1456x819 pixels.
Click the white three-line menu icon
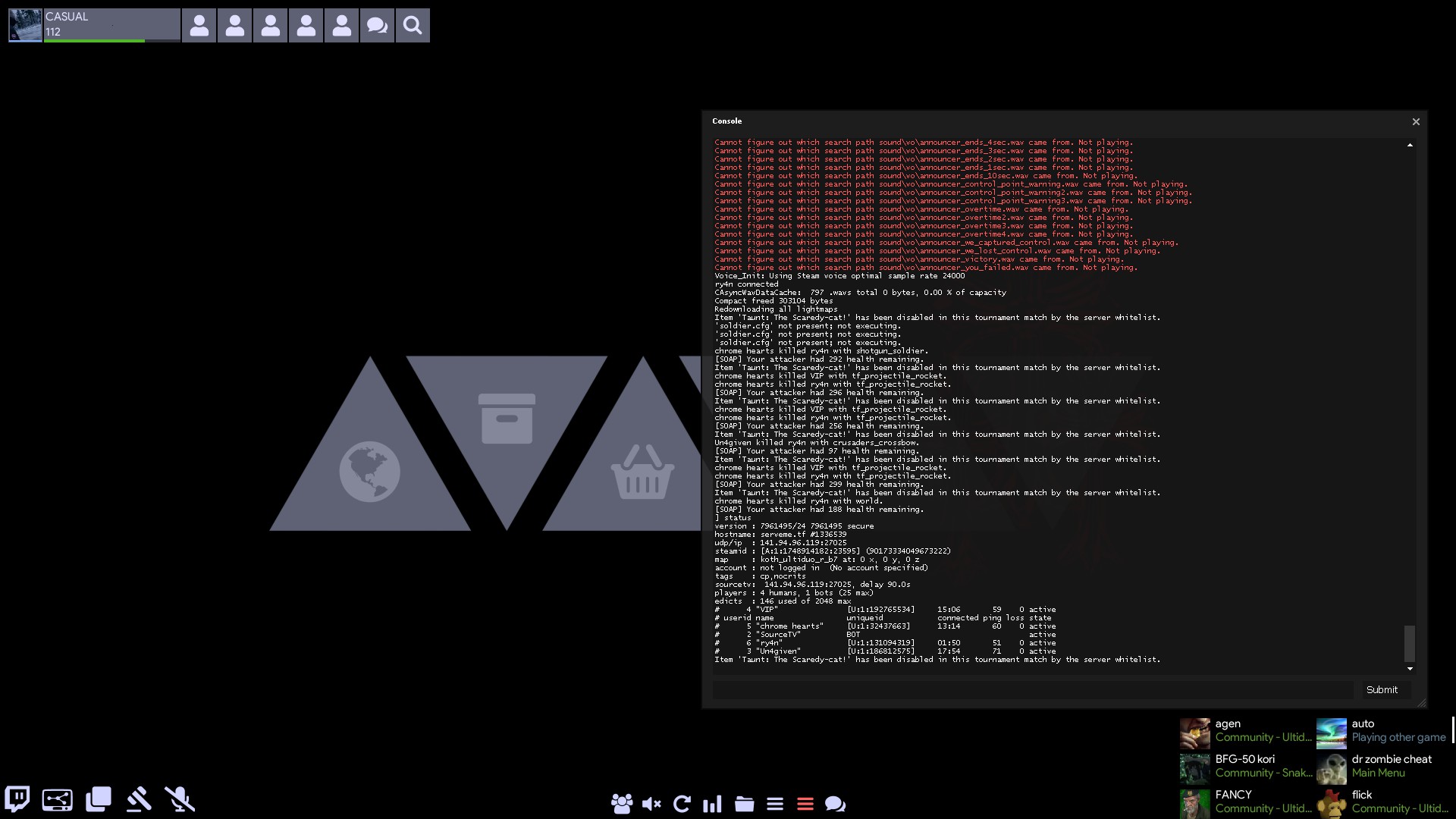coord(775,804)
